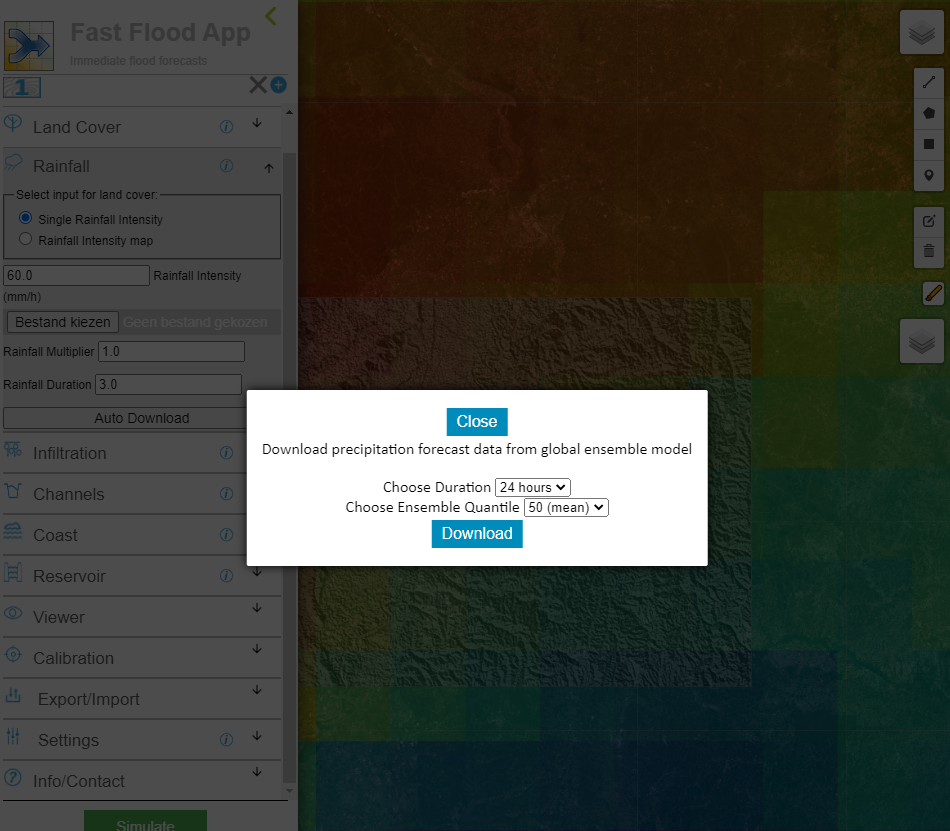950x831 pixels.
Task: Click the edit layers icon
Action: (929, 221)
